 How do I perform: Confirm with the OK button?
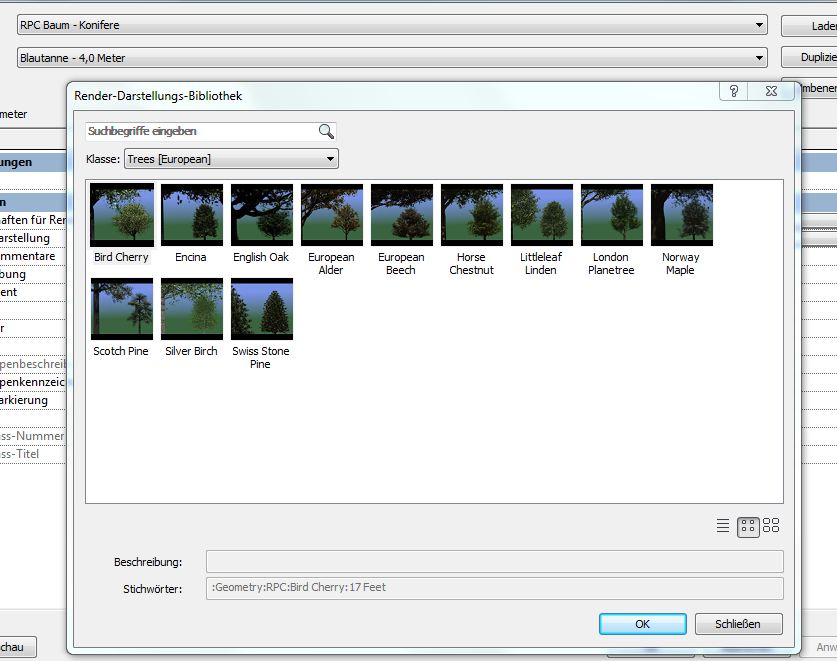click(x=643, y=624)
